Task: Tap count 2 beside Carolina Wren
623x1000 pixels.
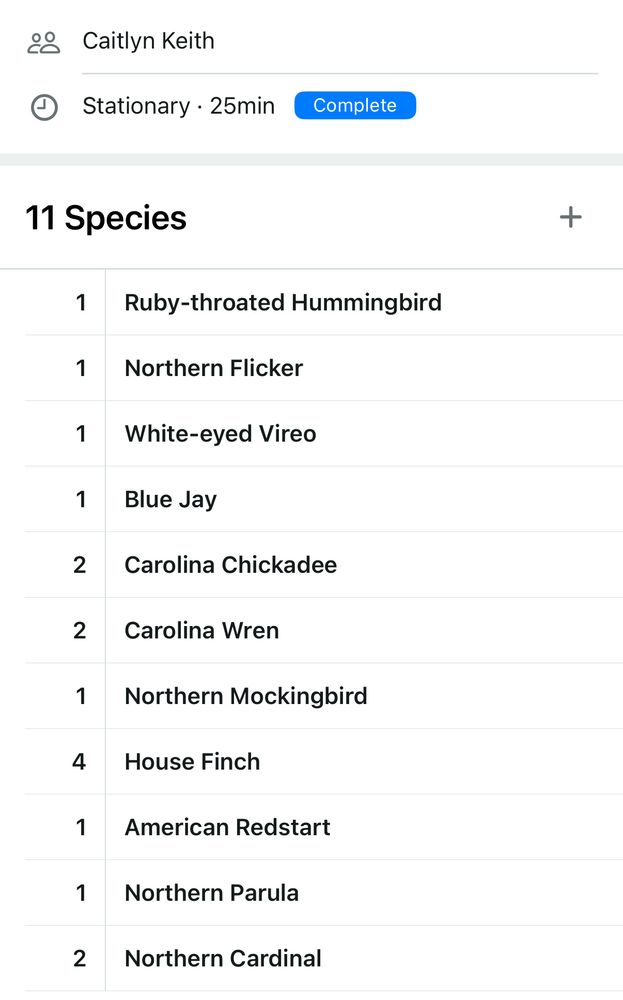Action: pos(80,631)
